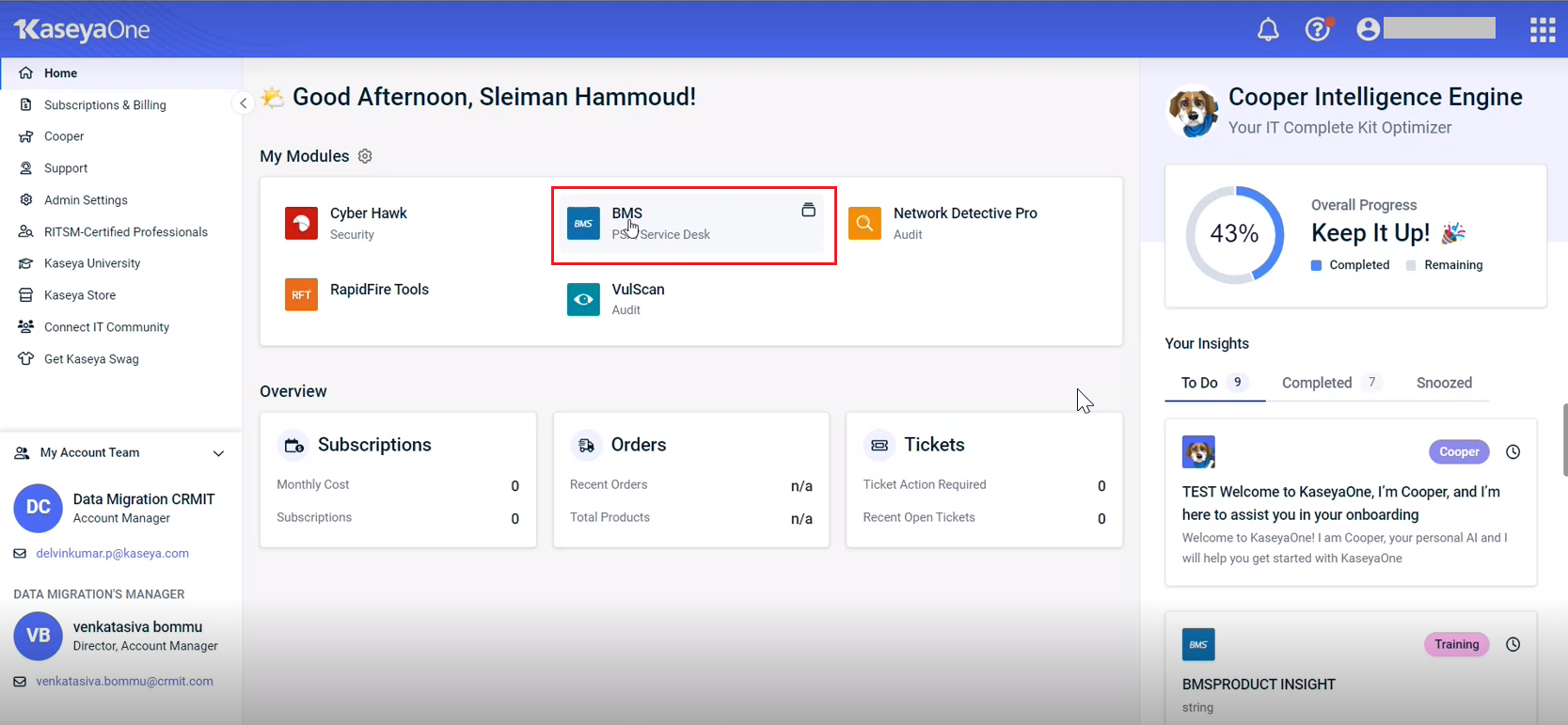Open Cooper in sidebar
The image size is (1568, 725).
click(120, 136)
